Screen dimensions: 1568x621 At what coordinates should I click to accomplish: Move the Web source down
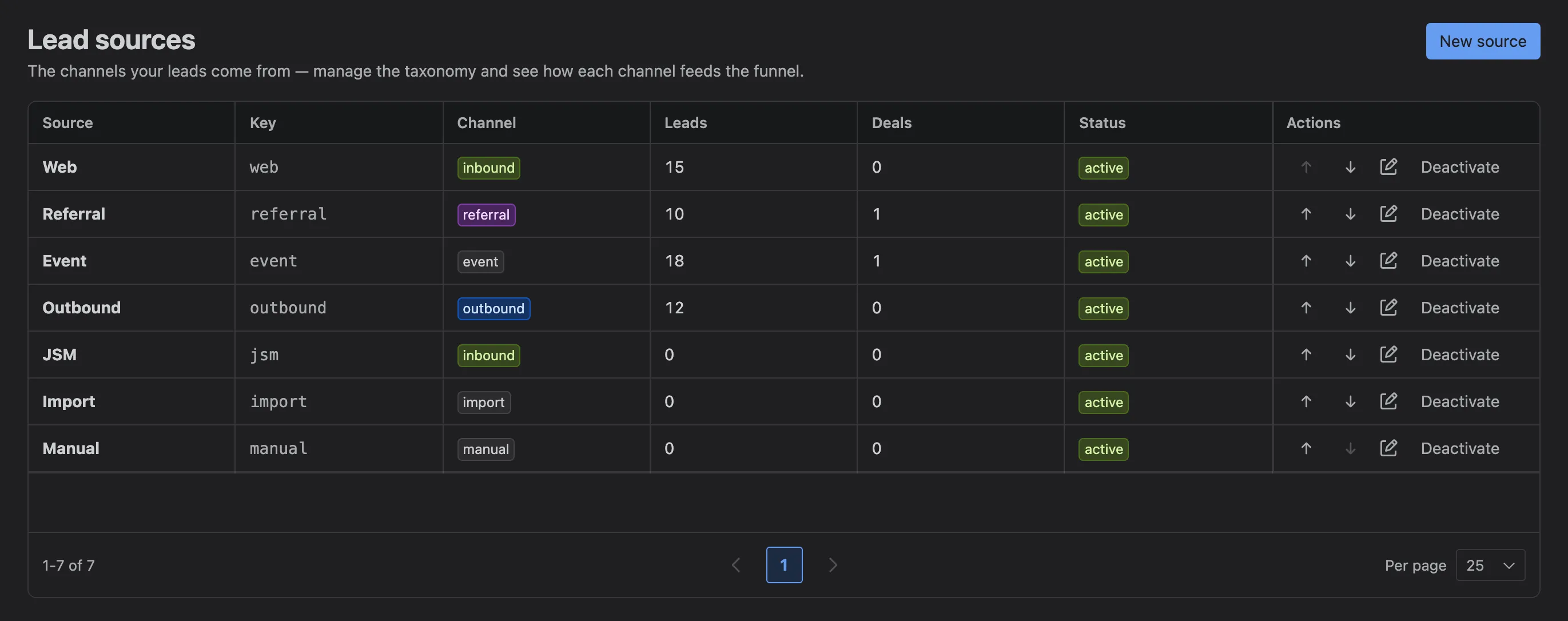pos(1350,167)
